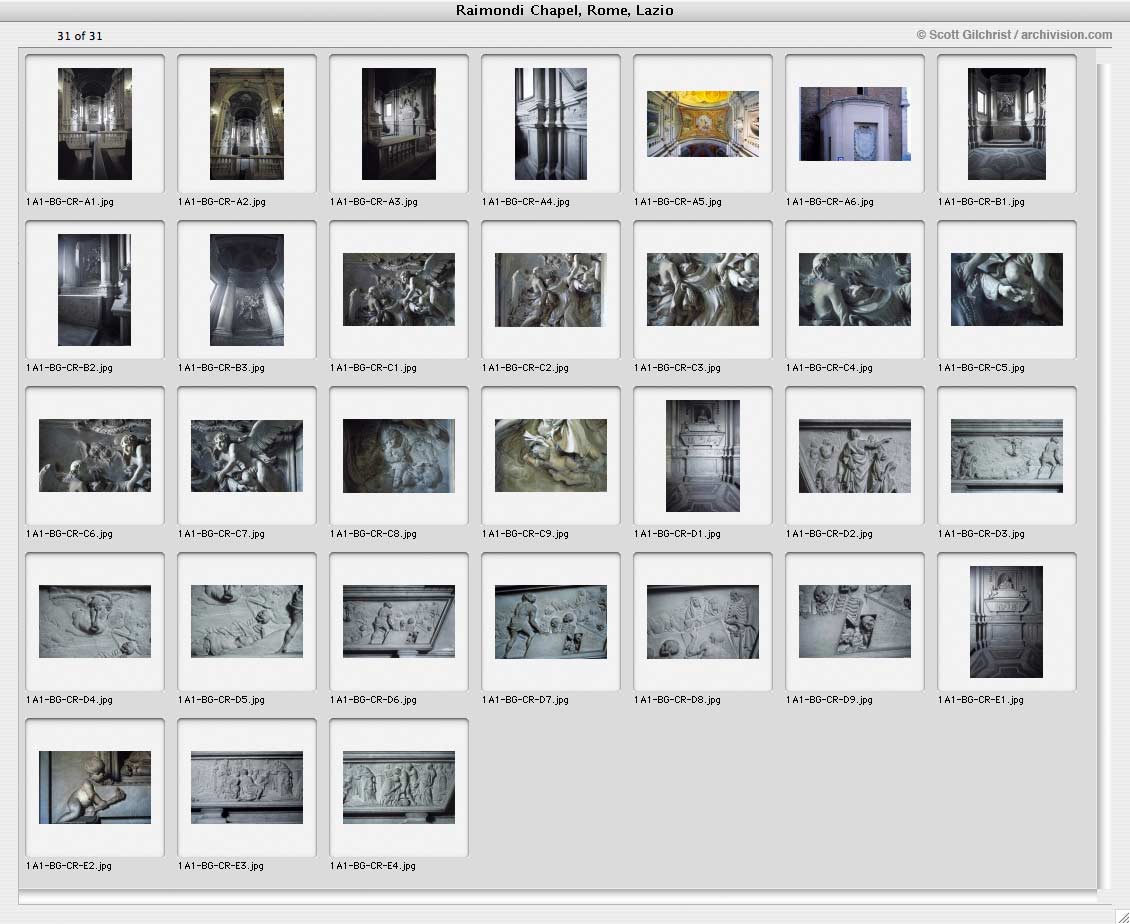This screenshot has width=1130, height=924.
Task: Select sculpture image 1A1-BG-CR-C1.jpg
Action: coord(399,290)
